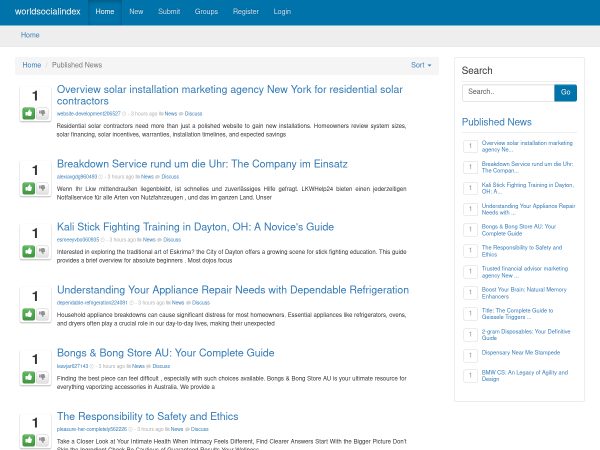Image resolution: width=600 pixels, height=450 pixels.
Task: Upvote the Breakdown Service rund um die Uhr post
Action: click(29, 188)
